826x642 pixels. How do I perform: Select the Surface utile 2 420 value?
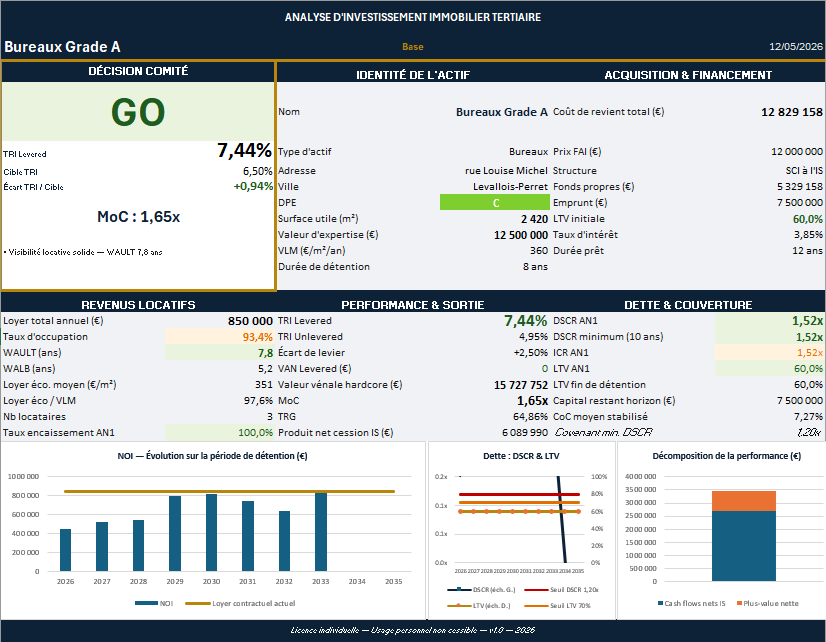tap(534, 219)
